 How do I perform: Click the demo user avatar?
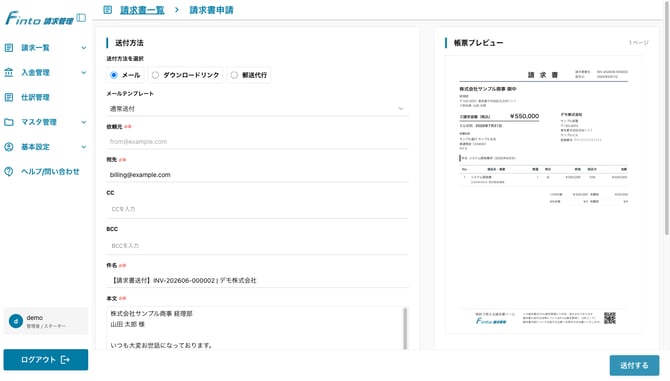click(x=16, y=321)
